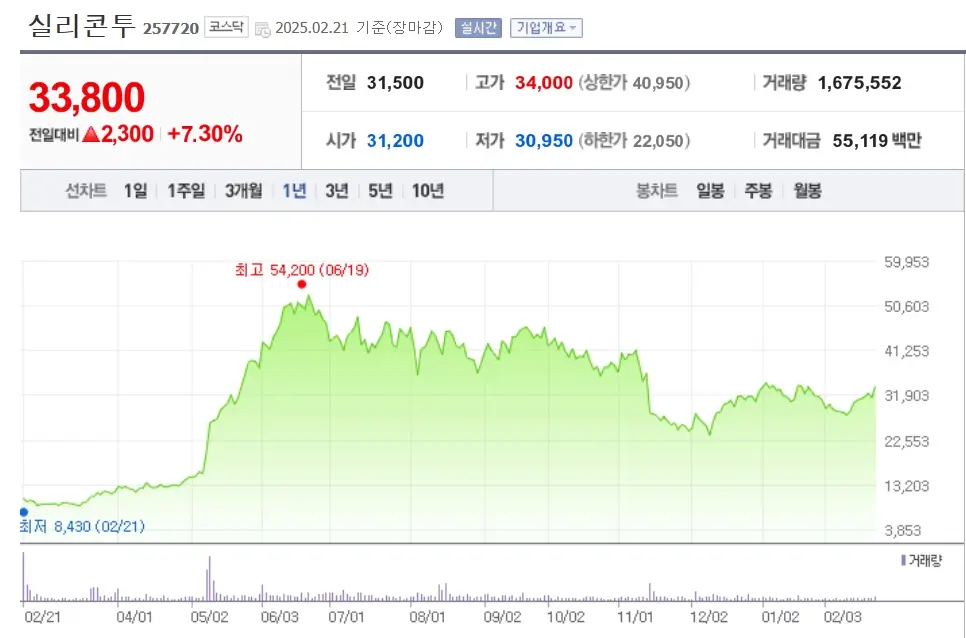Click the 최저 8,430 (02/21) label
The height and width of the screenshot is (638, 966).
82,527
